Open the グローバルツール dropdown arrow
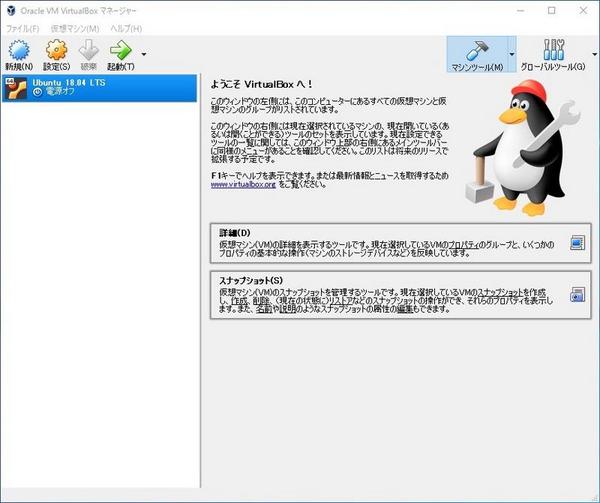The width and height of the screenshot is (600, 503). tap(594, 55)
